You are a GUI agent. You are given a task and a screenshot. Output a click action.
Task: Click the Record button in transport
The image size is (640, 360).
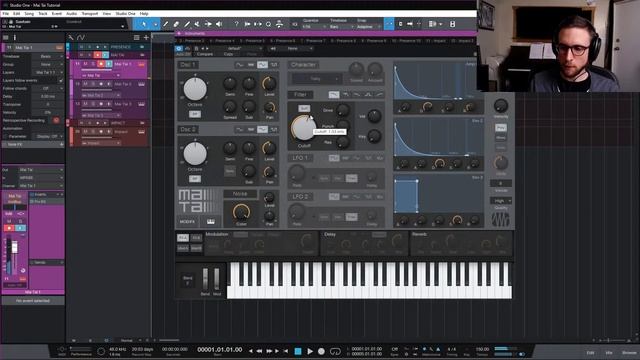pos(321,351)
